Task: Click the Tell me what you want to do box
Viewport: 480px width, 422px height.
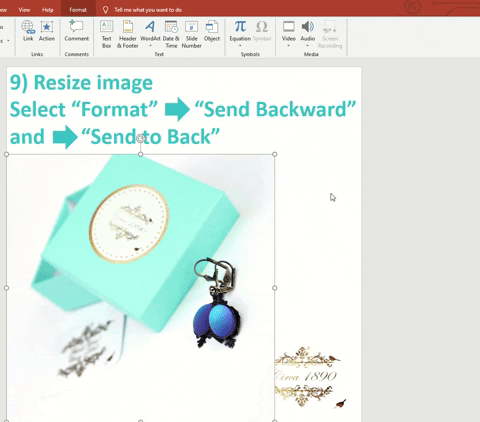Action: click(x=148, y=10)
